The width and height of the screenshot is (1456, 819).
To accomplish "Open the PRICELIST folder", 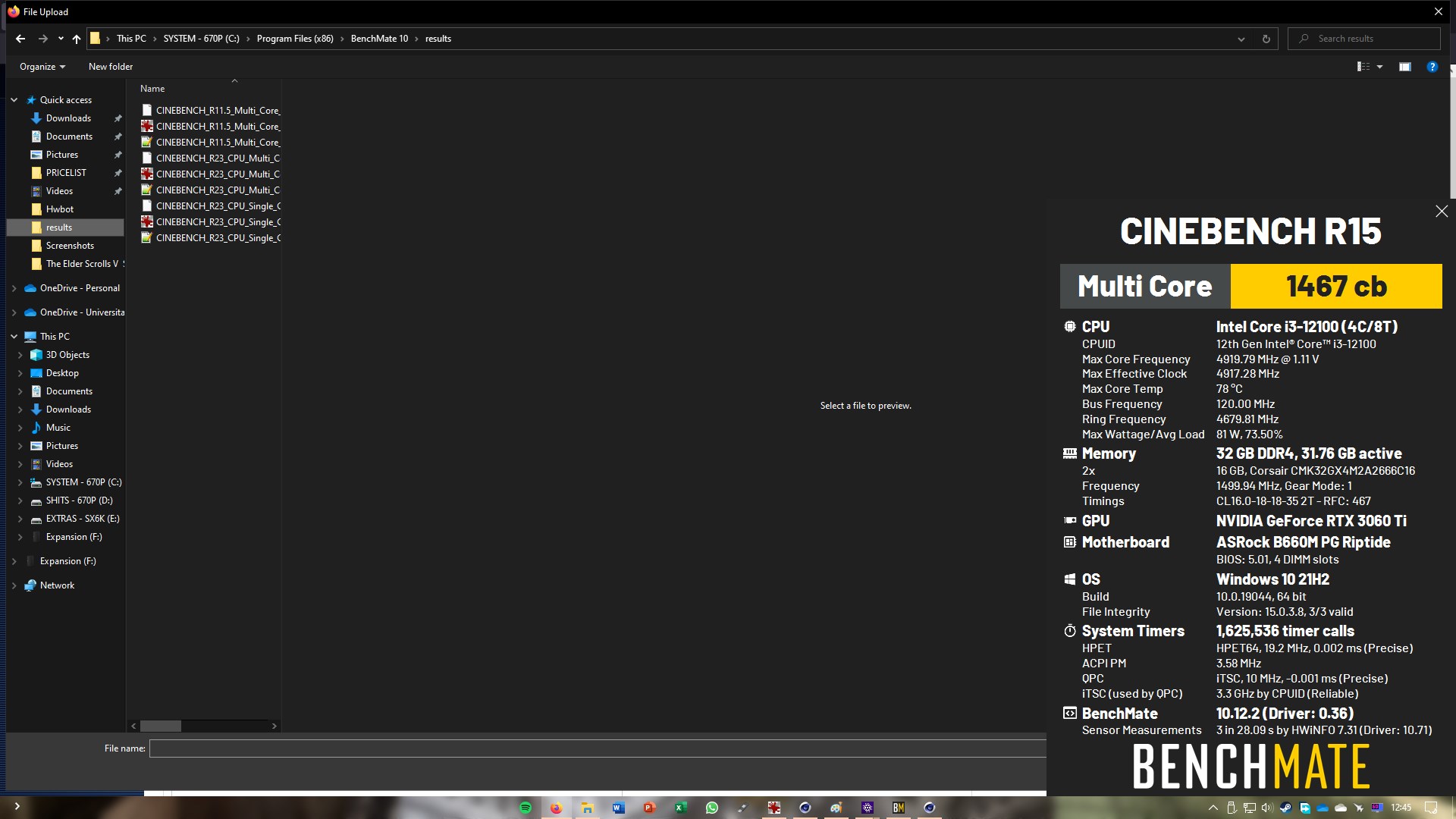I will [66, 173].
